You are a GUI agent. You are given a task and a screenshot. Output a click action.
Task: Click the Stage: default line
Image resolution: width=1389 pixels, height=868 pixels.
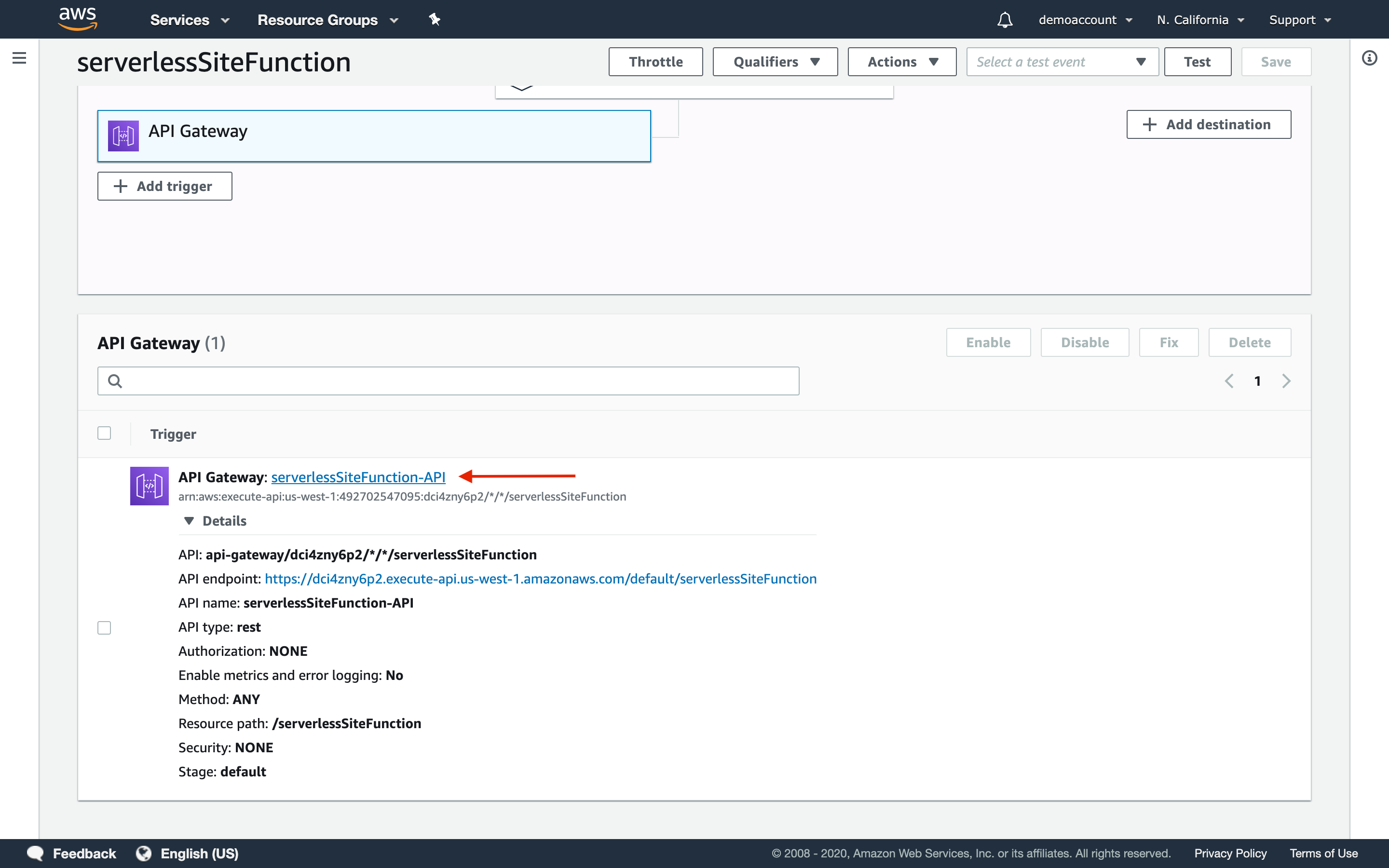(222, 772)
